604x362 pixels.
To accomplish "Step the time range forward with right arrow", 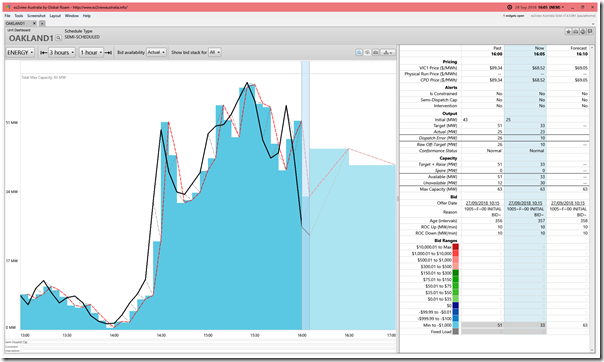I will [109, 52].
